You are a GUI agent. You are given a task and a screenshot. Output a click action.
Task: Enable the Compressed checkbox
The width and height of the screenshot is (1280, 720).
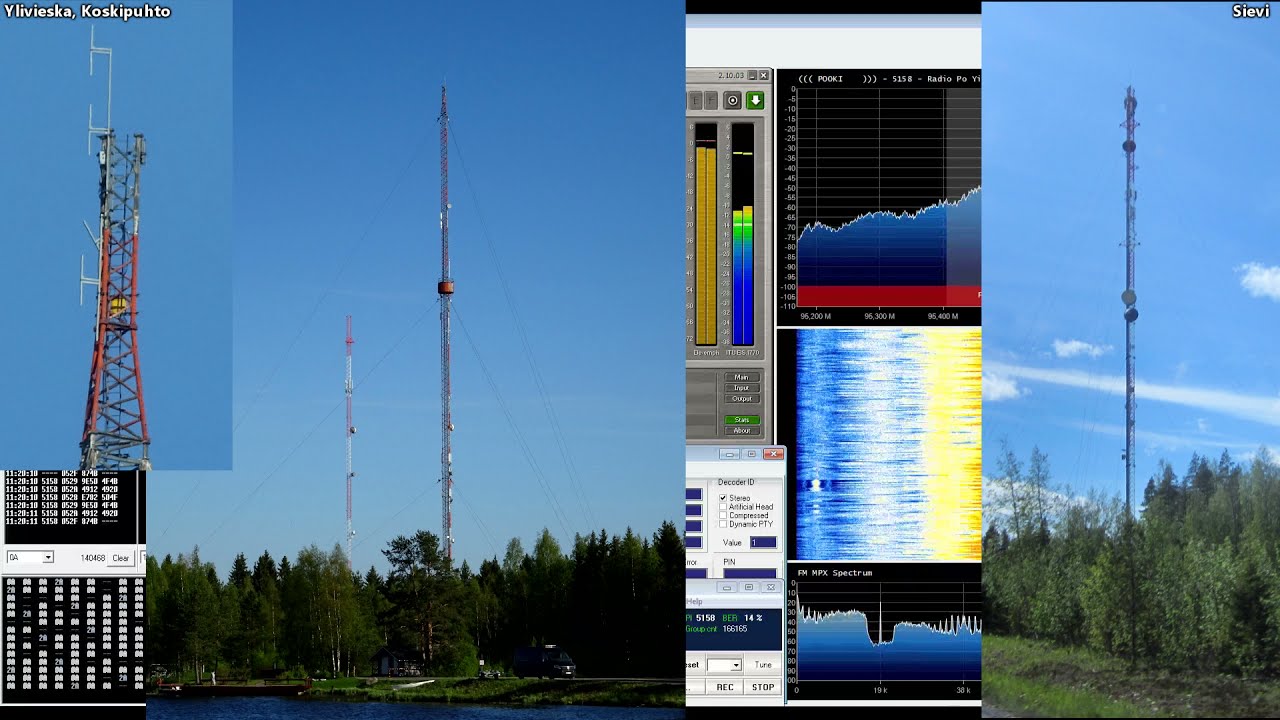pyautogui.click(x=723, y=516)
